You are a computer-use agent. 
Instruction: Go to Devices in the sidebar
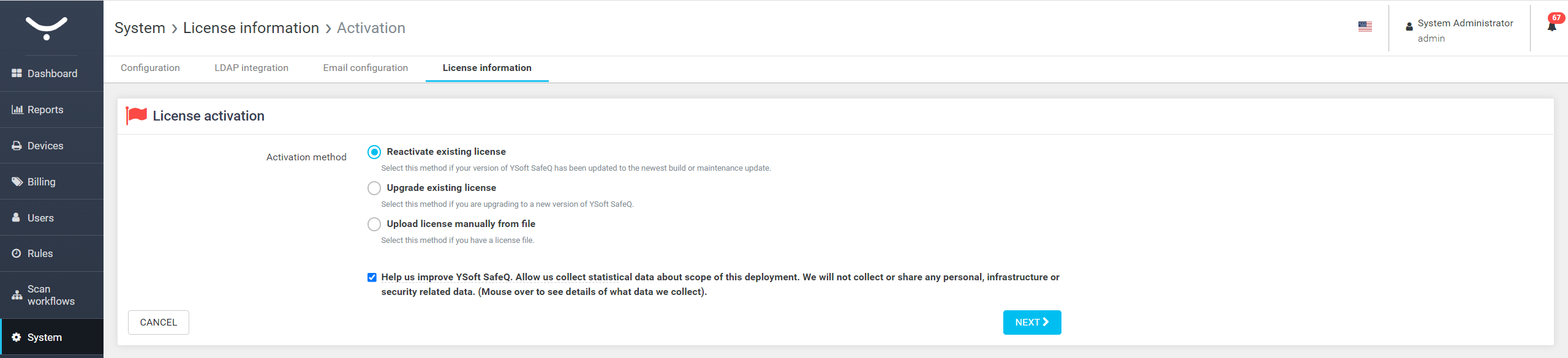[x=45, y=146]
